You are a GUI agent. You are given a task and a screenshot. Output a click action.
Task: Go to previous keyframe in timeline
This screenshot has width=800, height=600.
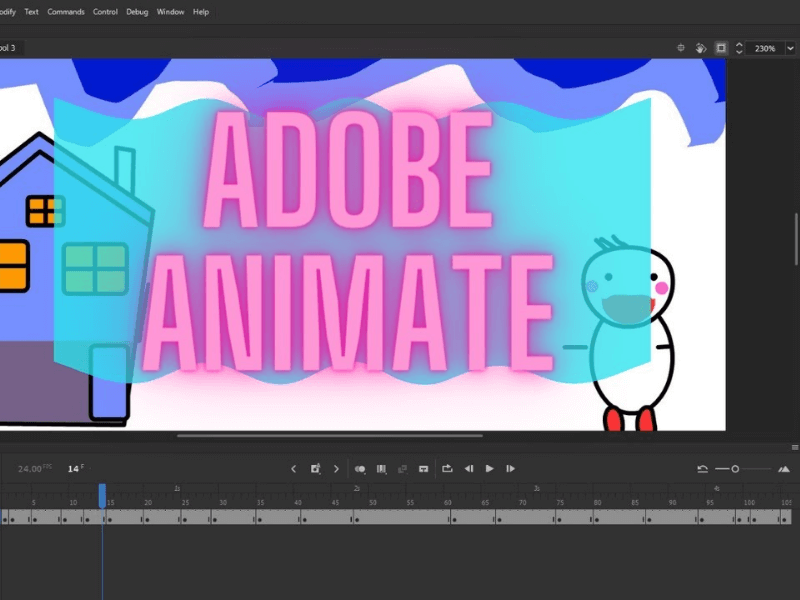pos(293,468)
